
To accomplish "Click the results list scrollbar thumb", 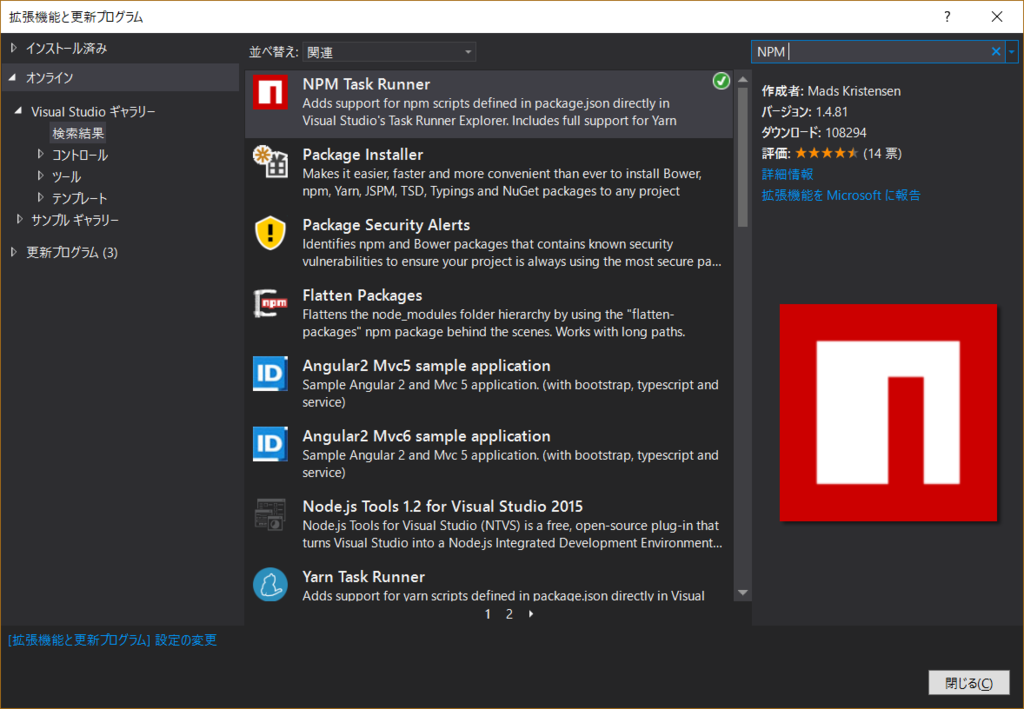I will (743, 157).
